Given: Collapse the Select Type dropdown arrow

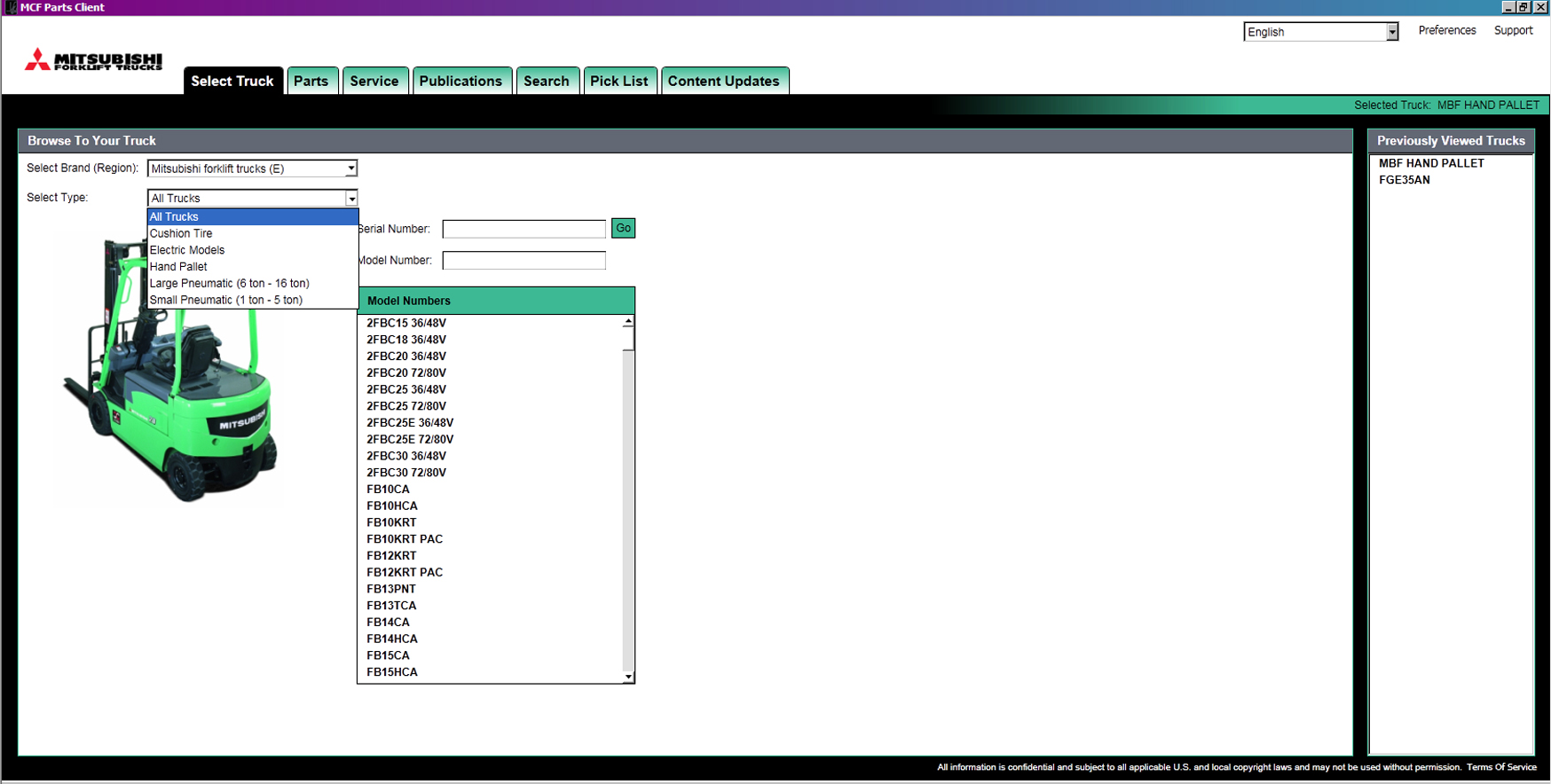Looking at the screenshot, I should (x=351, y=199).
